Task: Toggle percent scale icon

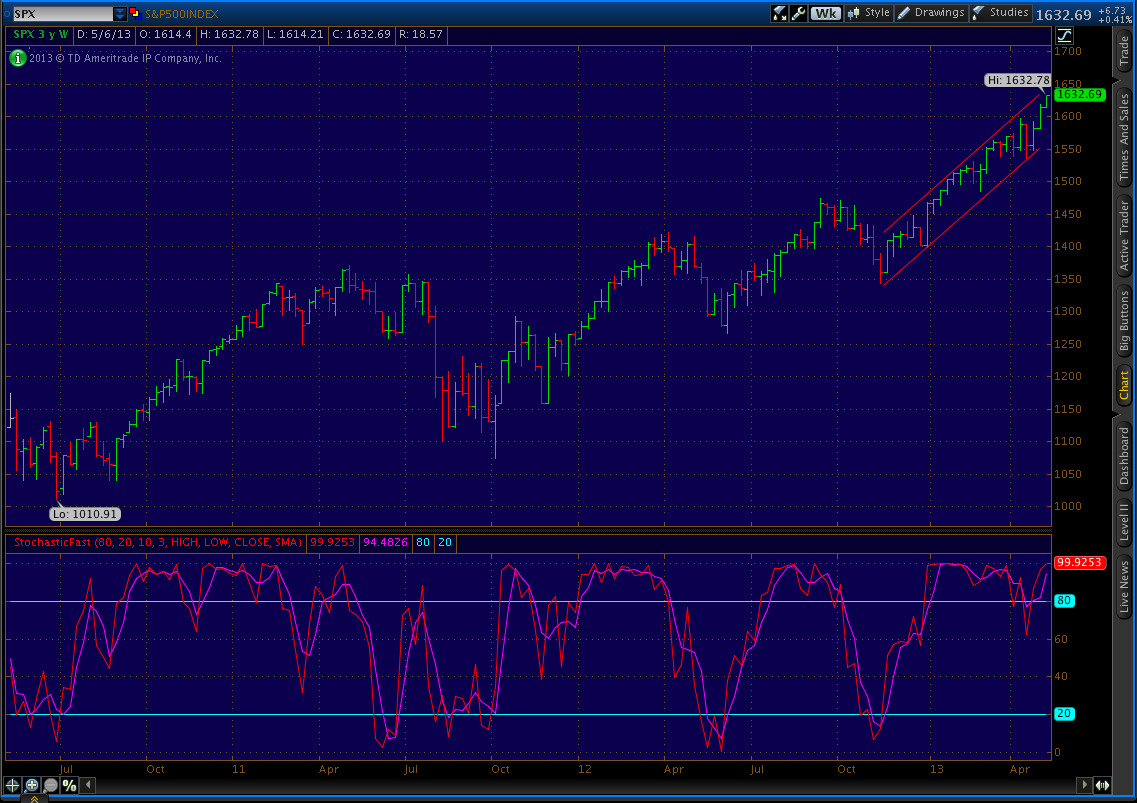Action: click(70, 785)
